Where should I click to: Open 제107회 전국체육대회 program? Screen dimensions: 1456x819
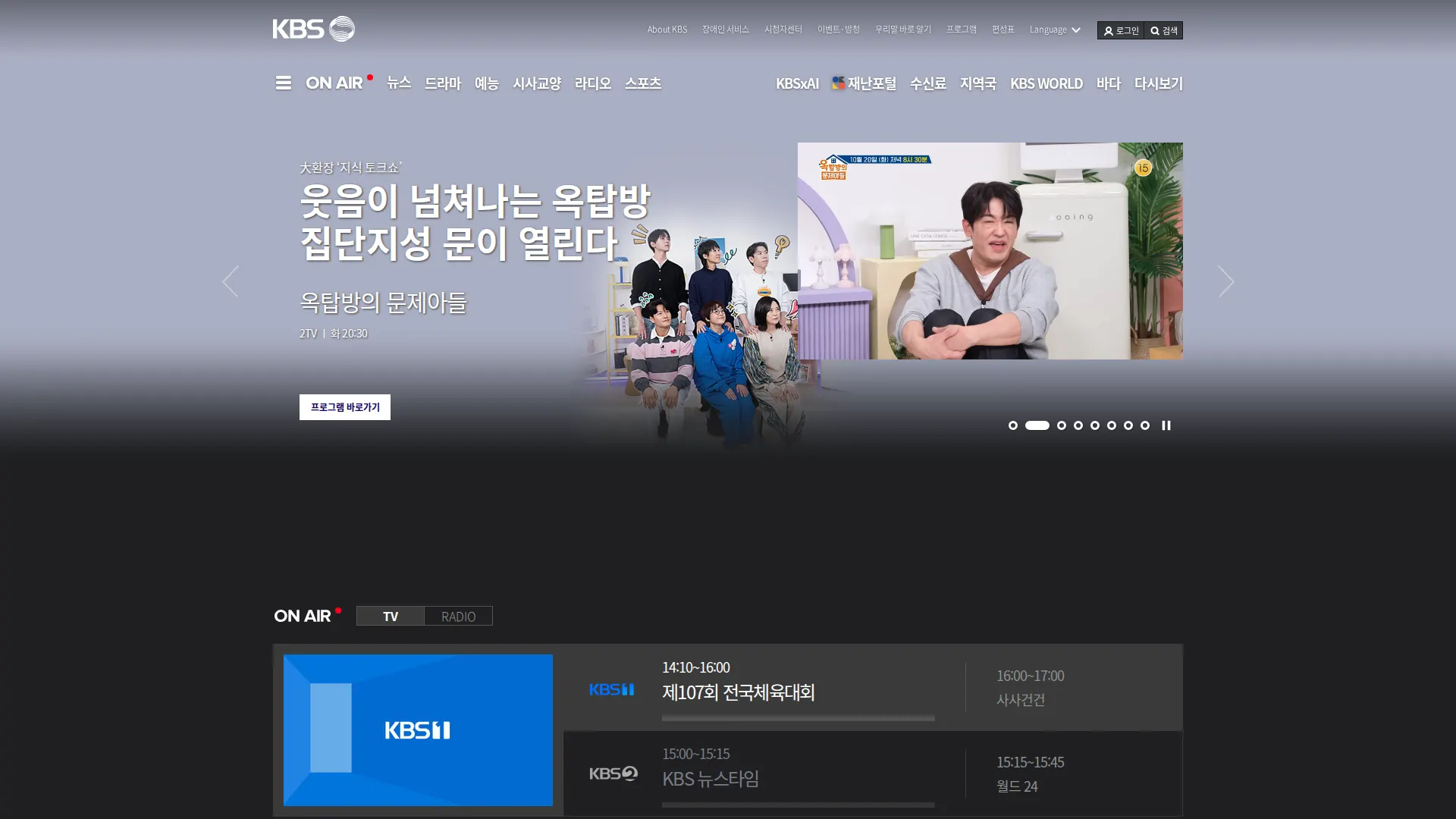(739, 692)
